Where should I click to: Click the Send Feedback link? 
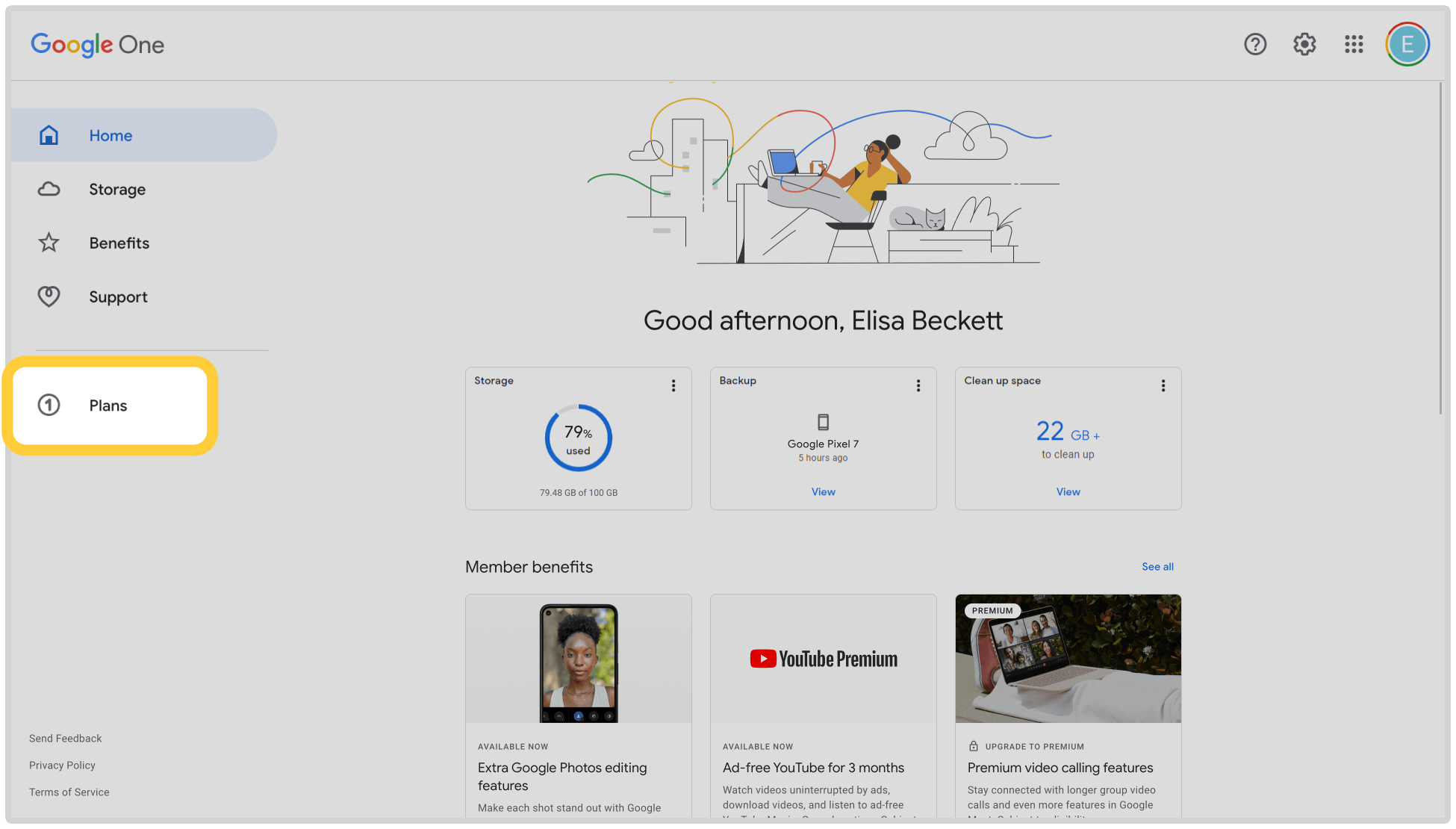click(66, 738)
